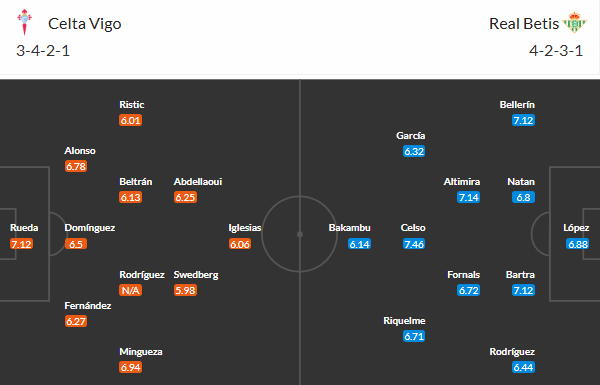Click Riquelme's name on the pitch
Screen dimensions: 600x385
404,321
